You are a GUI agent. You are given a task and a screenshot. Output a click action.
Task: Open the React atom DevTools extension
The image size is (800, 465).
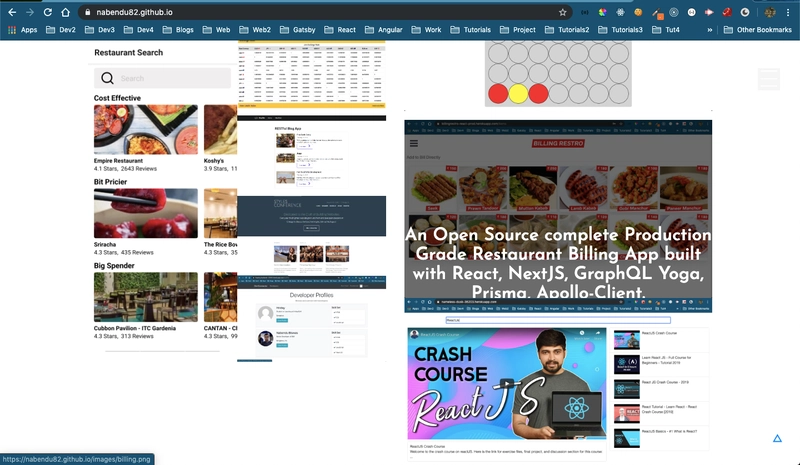pos(620,12)
